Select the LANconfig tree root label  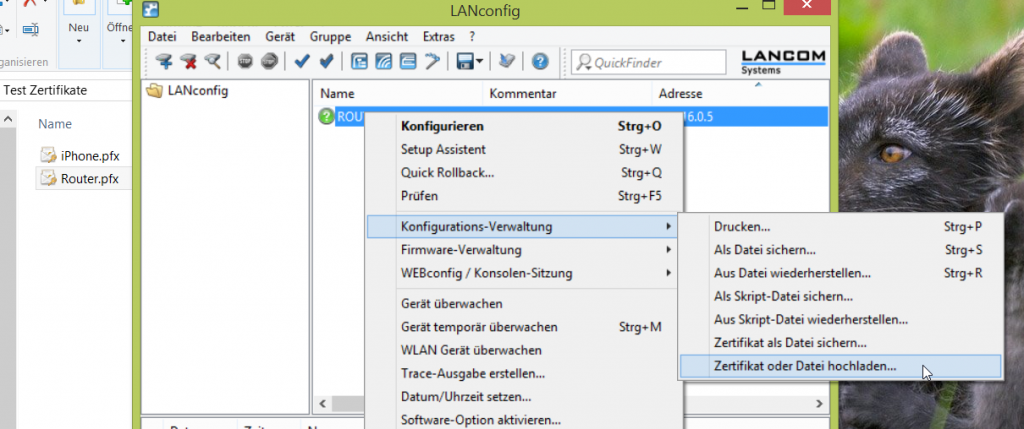[198, 91]
